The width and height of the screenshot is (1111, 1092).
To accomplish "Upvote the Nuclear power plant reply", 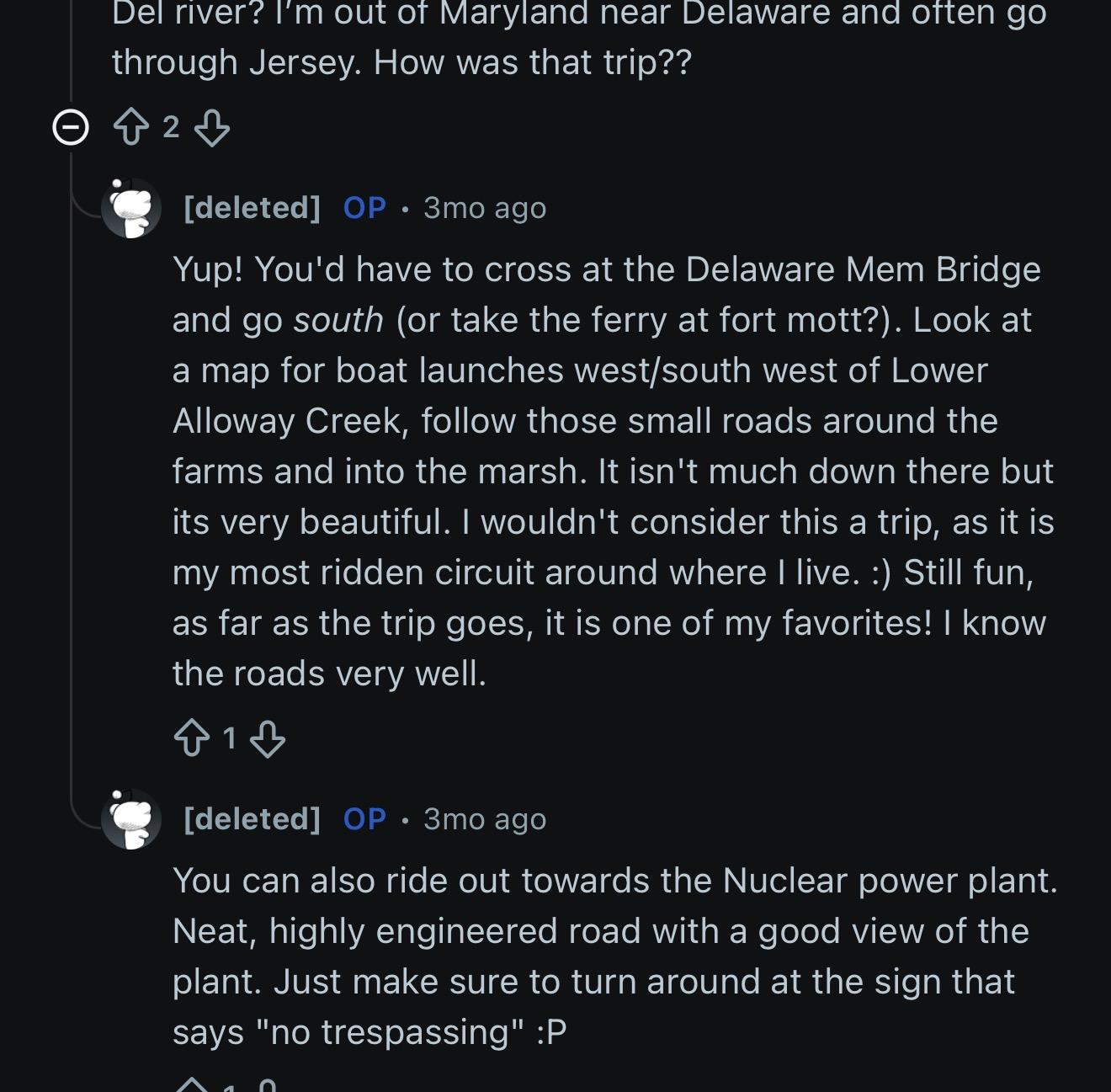I will click(x=191, y=1084).
